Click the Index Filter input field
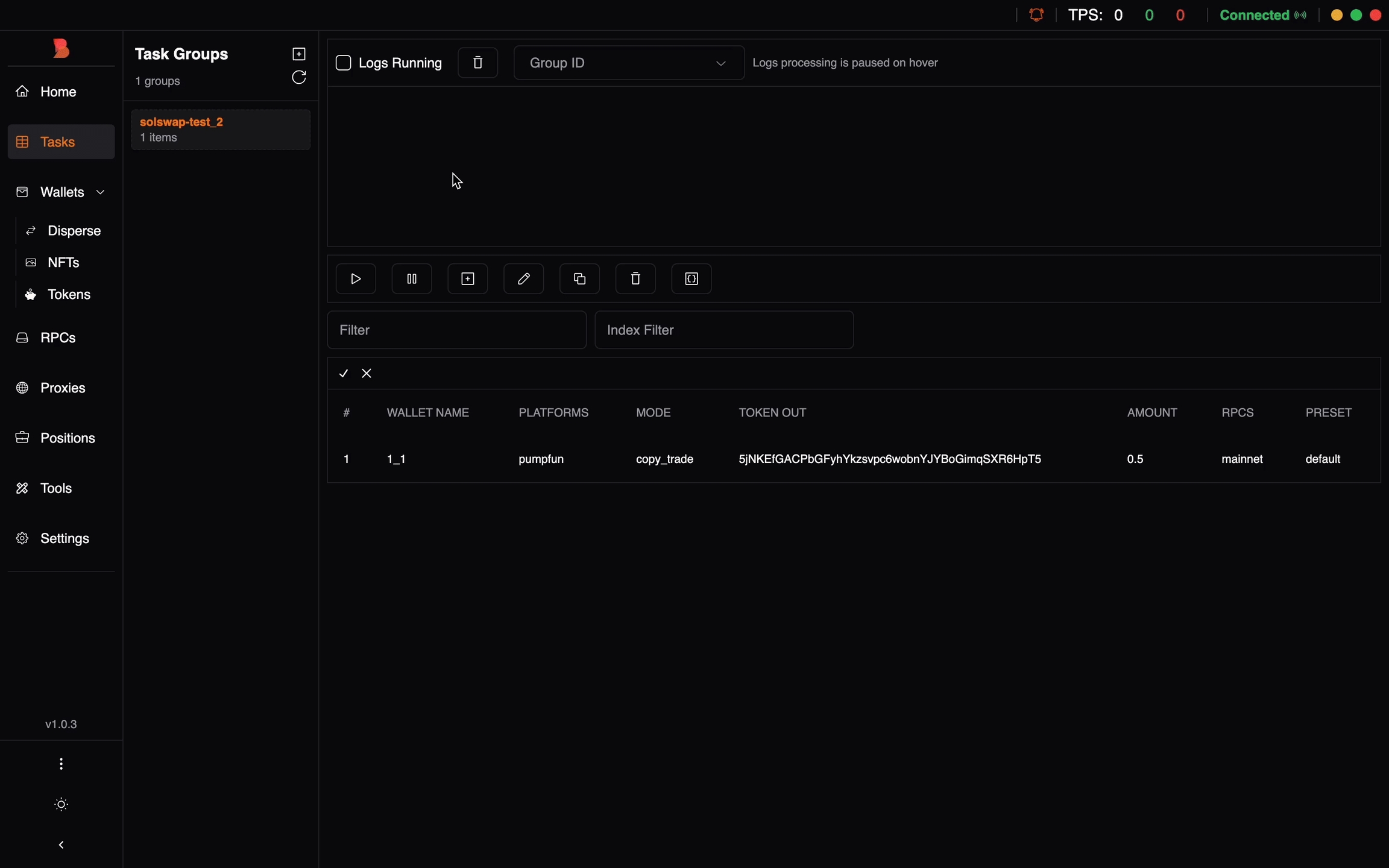This screenshot has height=868, width=1389. coord(723,330)
